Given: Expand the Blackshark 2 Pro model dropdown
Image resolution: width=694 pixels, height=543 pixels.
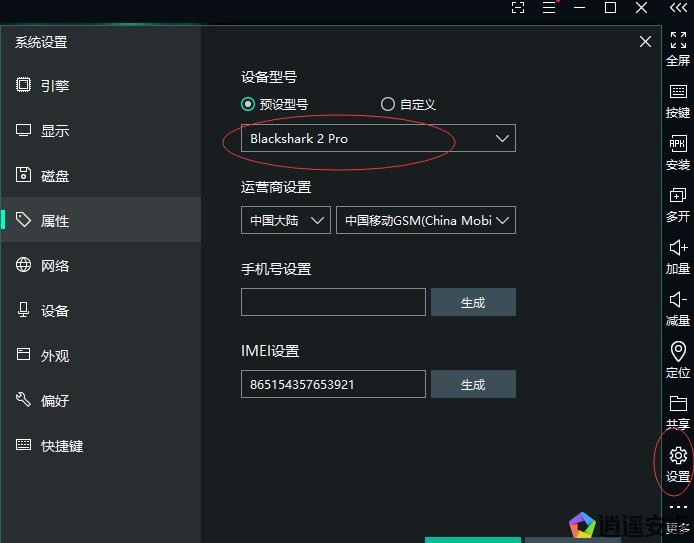Looking at the screenshot, I should coord(378,139).
